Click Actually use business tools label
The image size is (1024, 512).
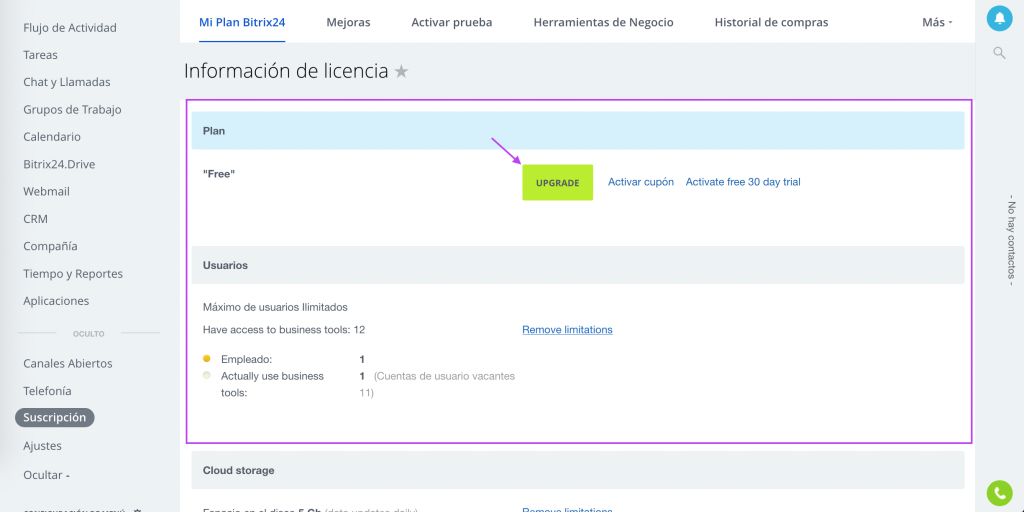coord(272,385)
